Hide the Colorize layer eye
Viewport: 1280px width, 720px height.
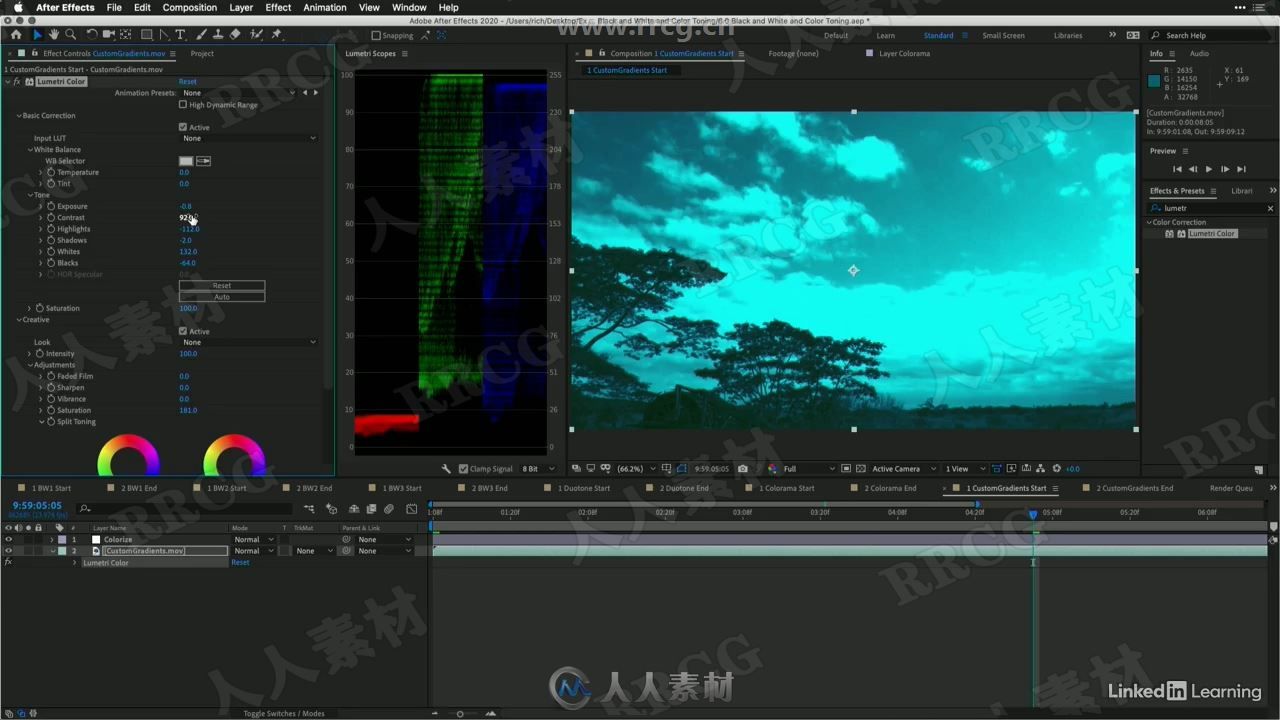click(x=8, y=540)
